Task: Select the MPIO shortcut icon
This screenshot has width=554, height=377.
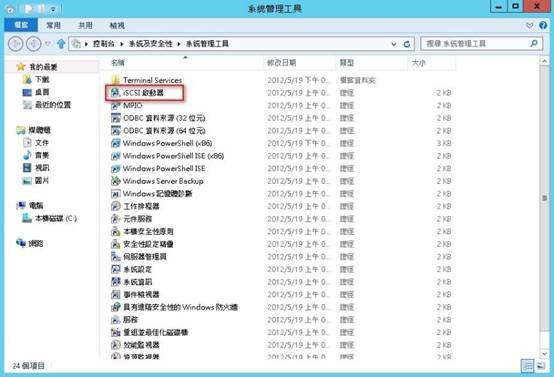Action: [116, 105]
